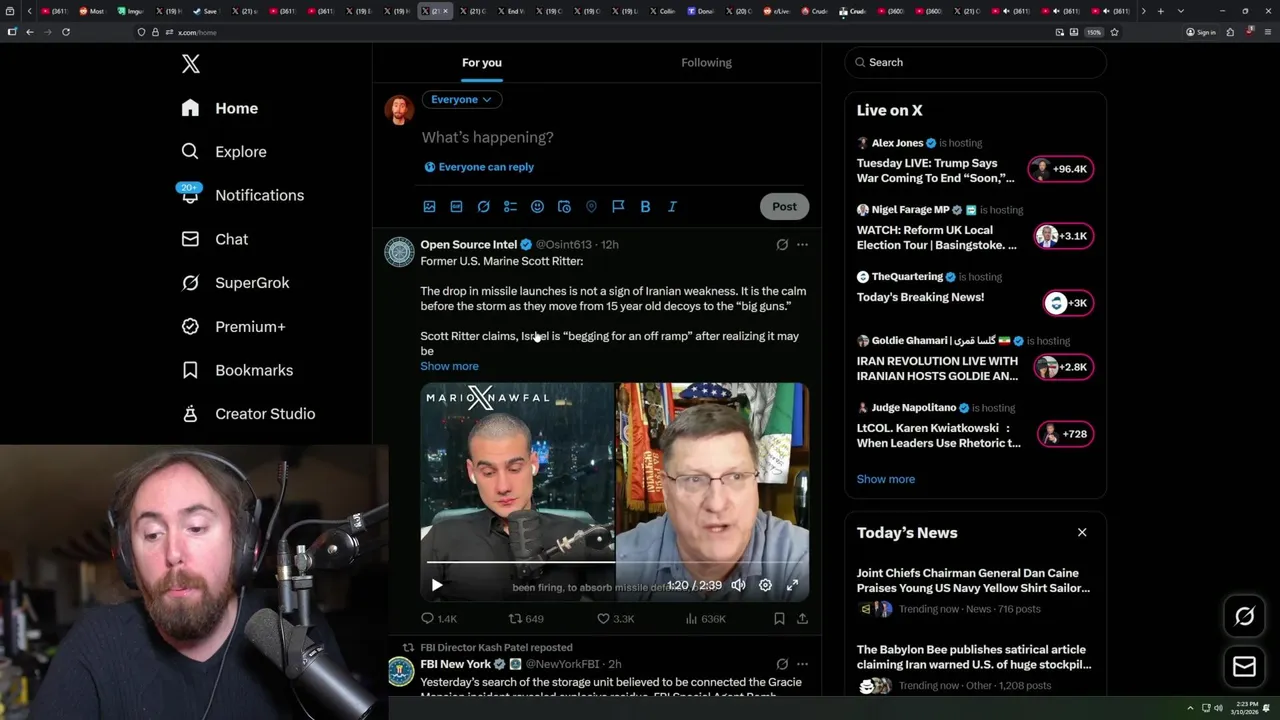Screen dimensions: 1280x720
Task: Open the floating Grok button
Action: [1244, 617]
